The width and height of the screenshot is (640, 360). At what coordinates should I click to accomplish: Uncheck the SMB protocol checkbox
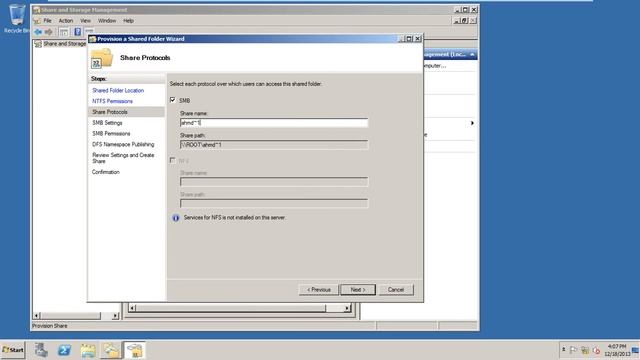click(x=173, y=100)
